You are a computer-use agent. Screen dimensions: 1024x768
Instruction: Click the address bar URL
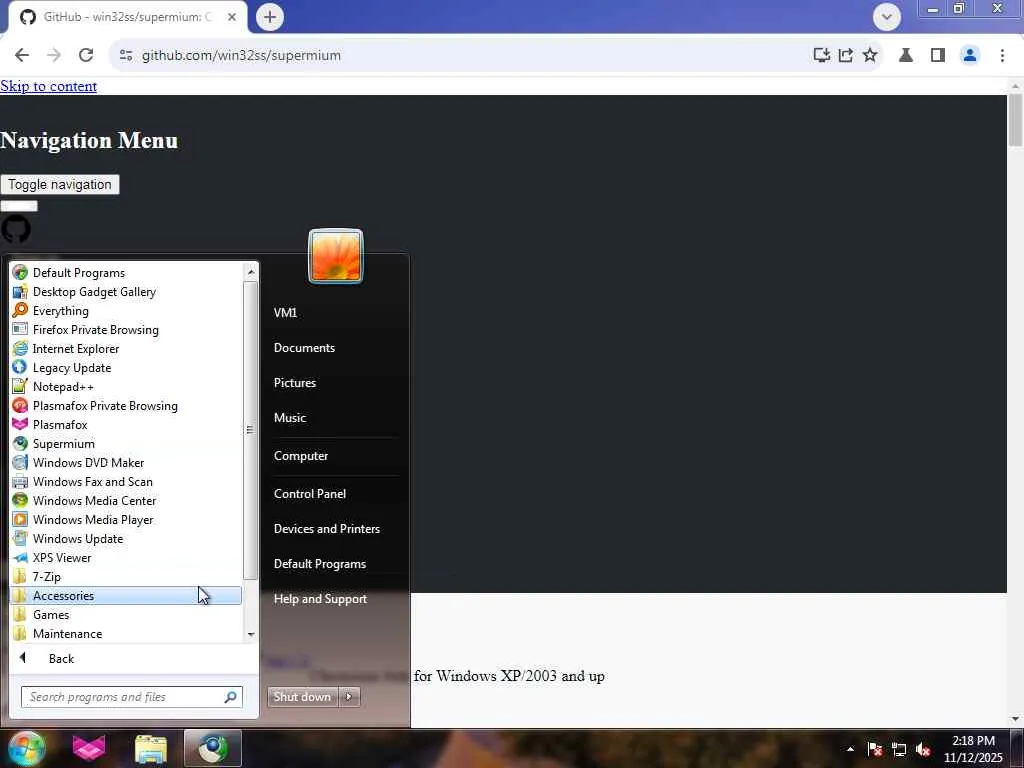click(242, 56)
